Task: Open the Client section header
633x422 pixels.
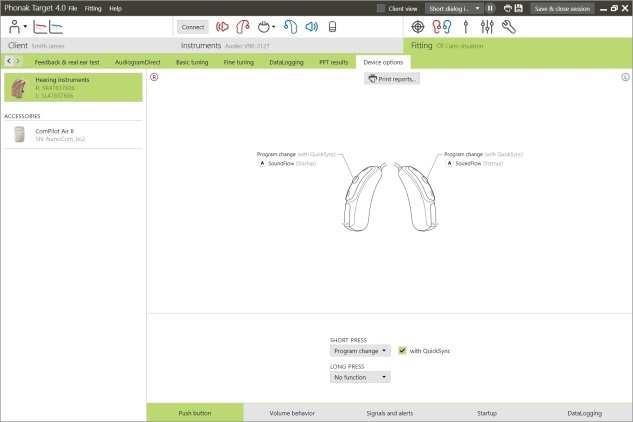Action: coord(18,45)
